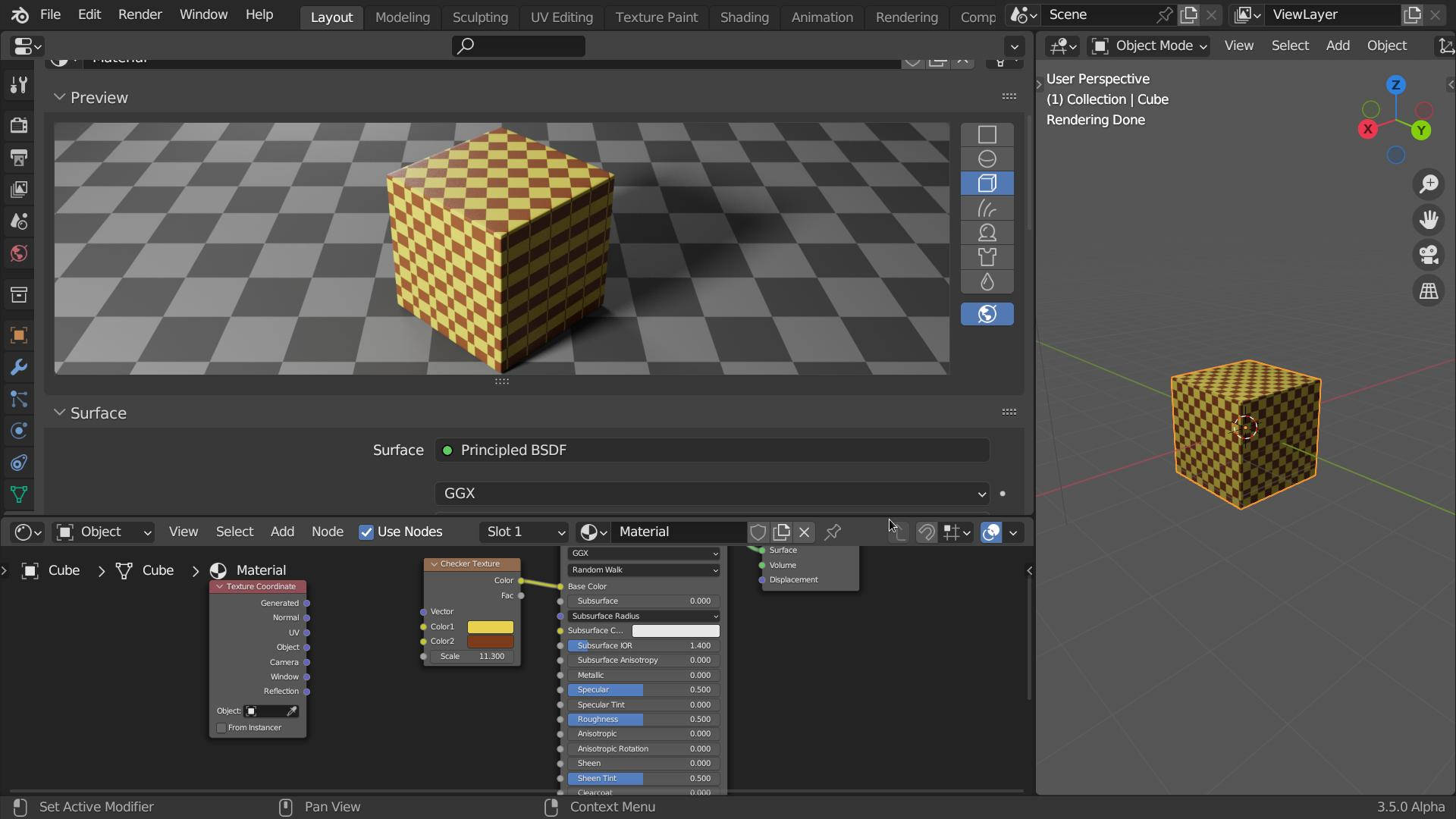Open the Tool properties tab
The width and height of the screenshot is (1456, 819).
pyautogui.click(x=19, y=85)
